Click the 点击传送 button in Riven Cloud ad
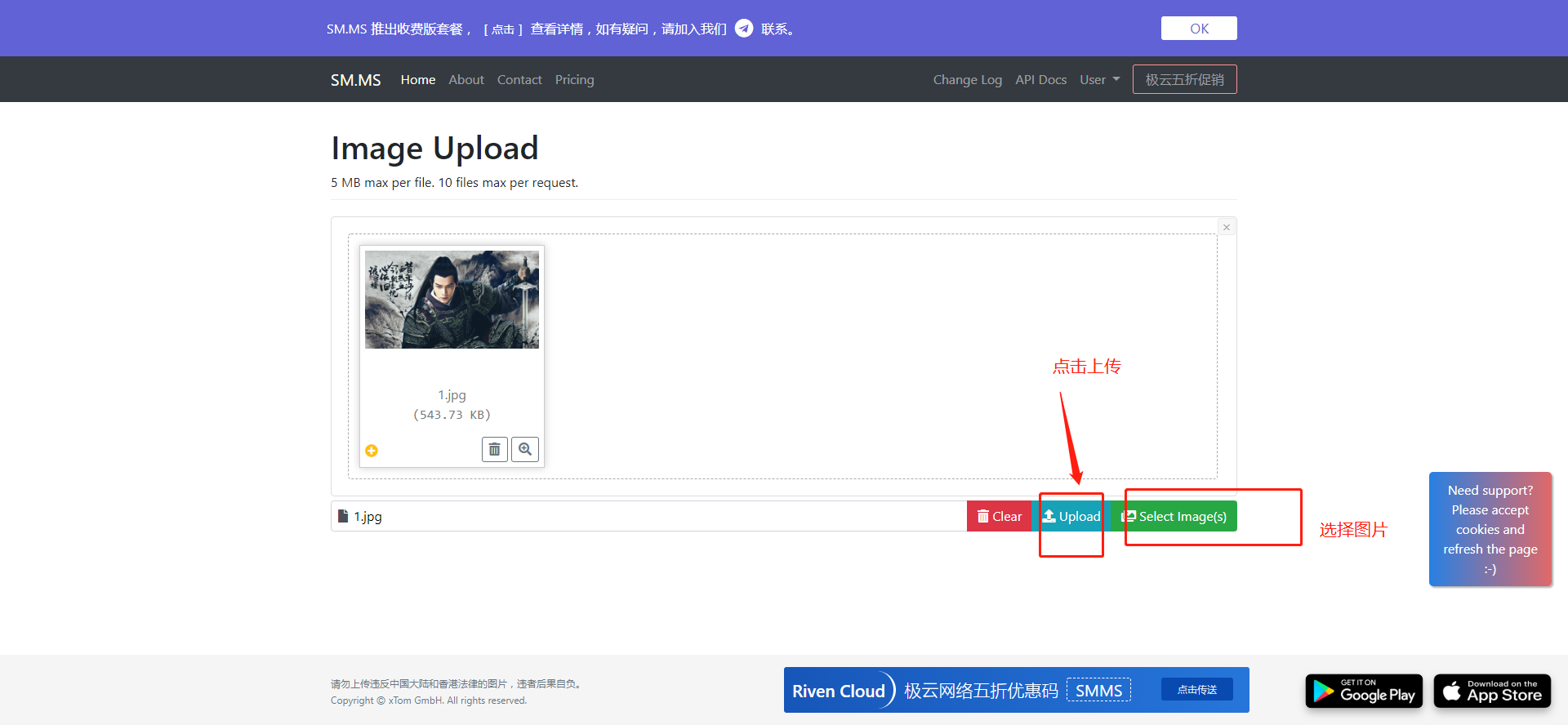The width and height of the screenshot is (1568, 725). (x=1197, y=690)
